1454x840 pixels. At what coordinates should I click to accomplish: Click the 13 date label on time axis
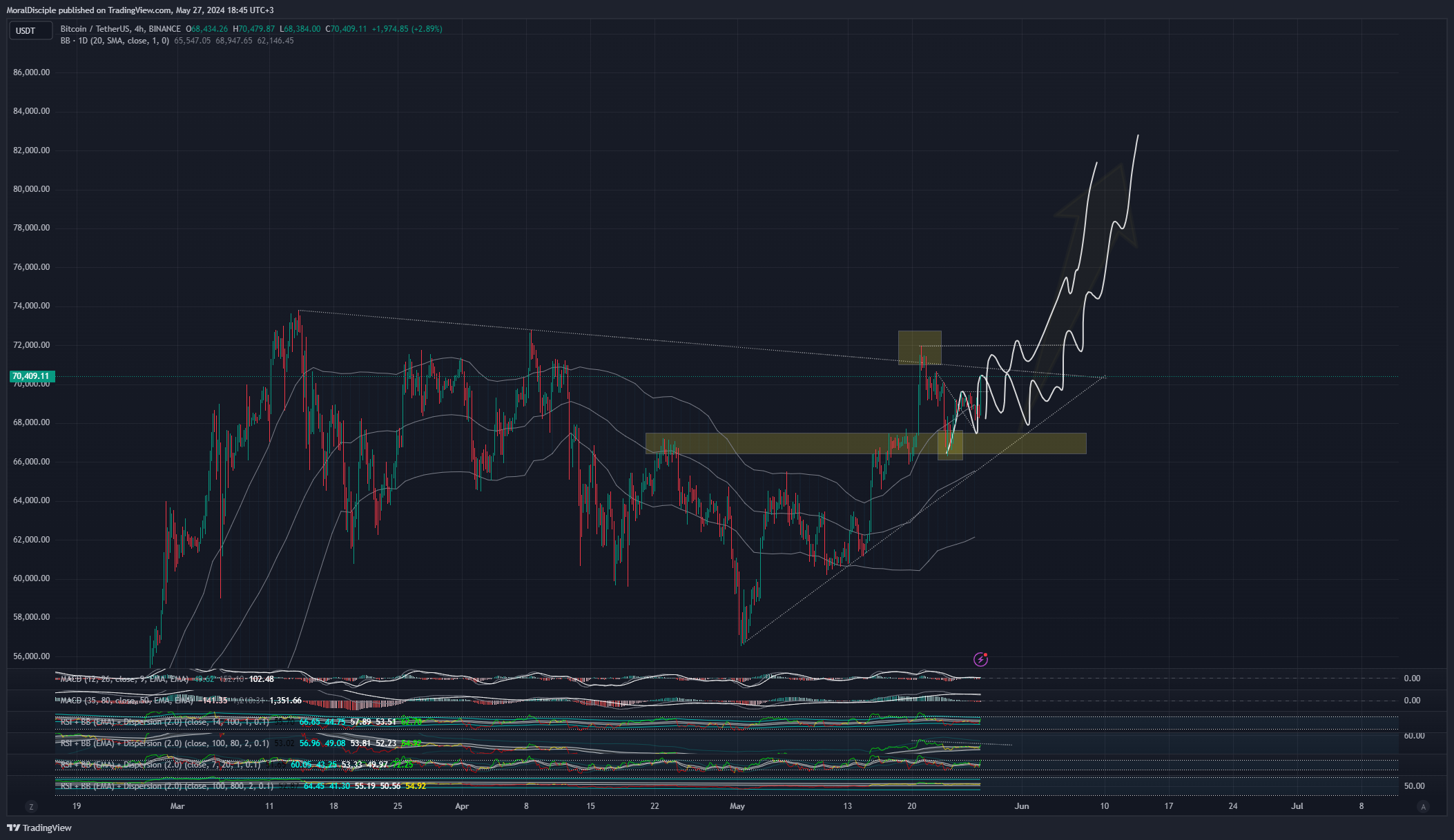pos(847,806)
